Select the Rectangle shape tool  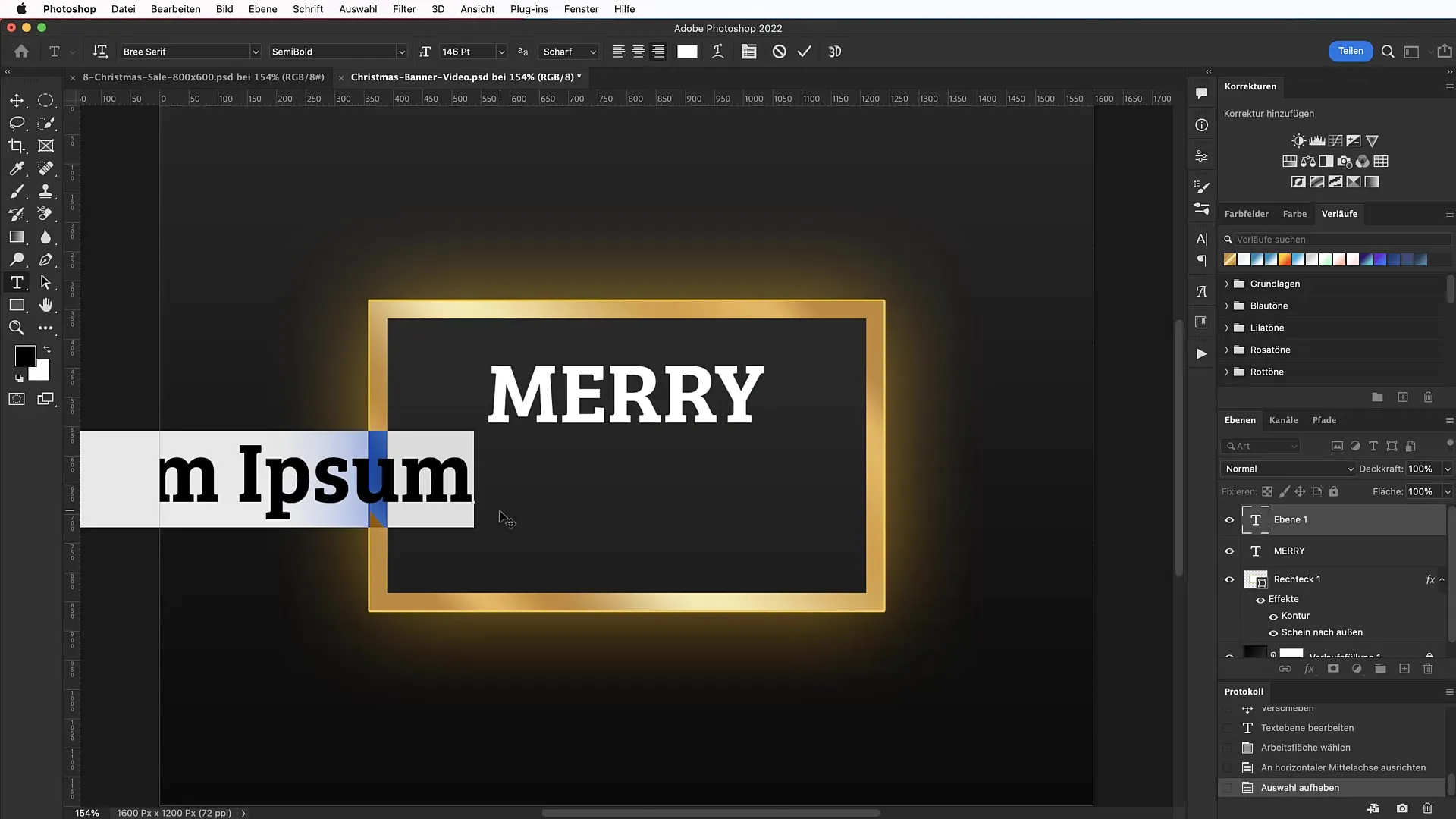(17, 305)
